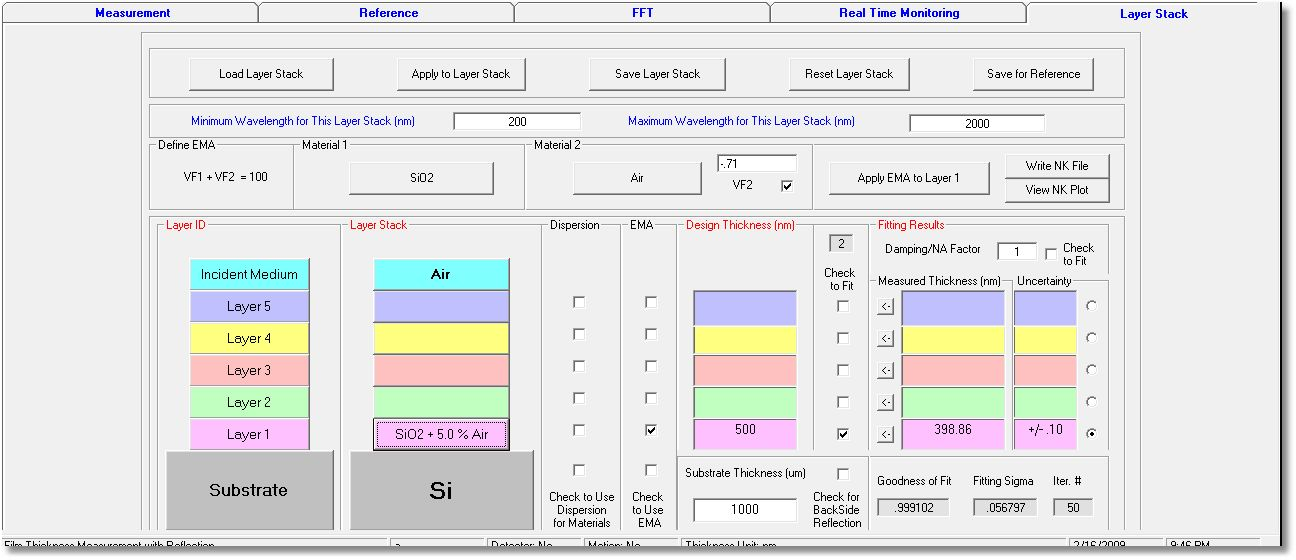Click Layer 5 blue stack material button
This screenshot has height=560, width=1296.
[x=441, y=306]
